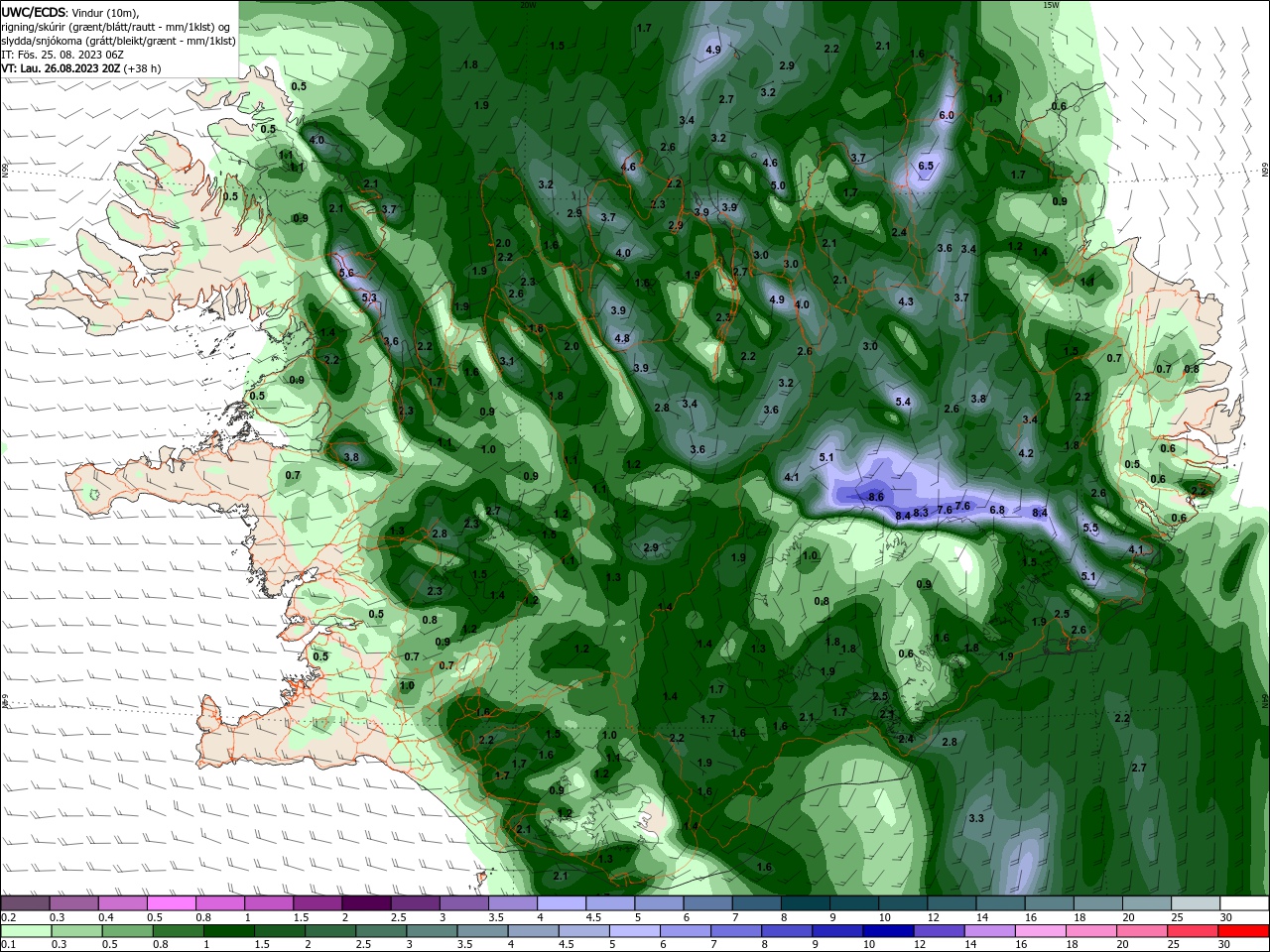Screen dimensions: 1270x952
Task: Click the 8.3 precipitation value
Action: (x=921, y=513)
